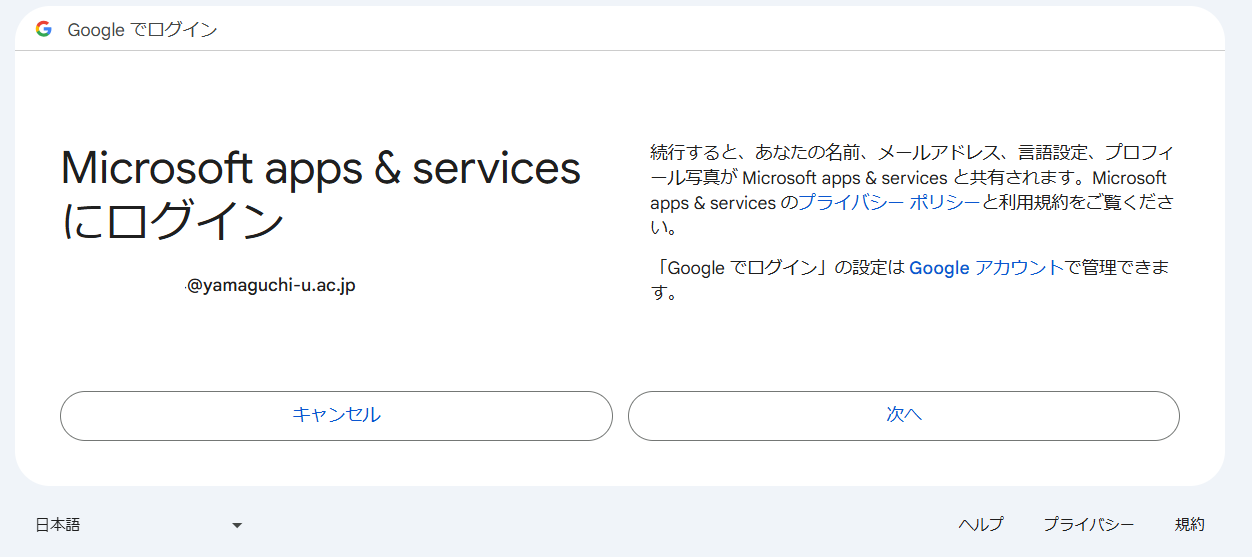Image resolution: width=1252 pixels, height=557 pixels.
Task: Open the 日本語 language dropdown
Action: 139,524
